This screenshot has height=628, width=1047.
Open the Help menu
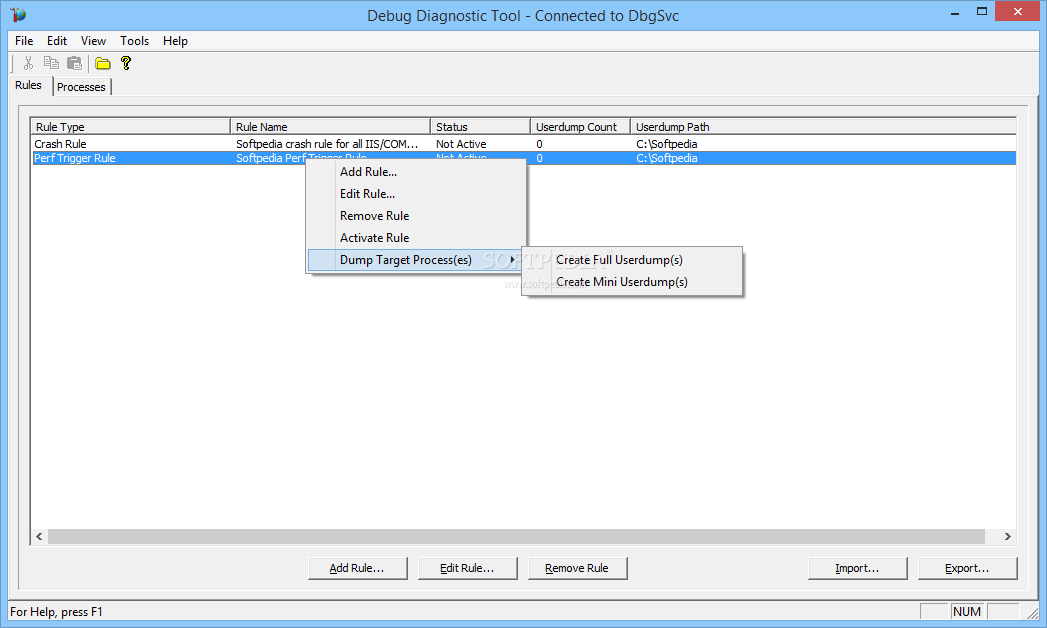click(175, 41)
